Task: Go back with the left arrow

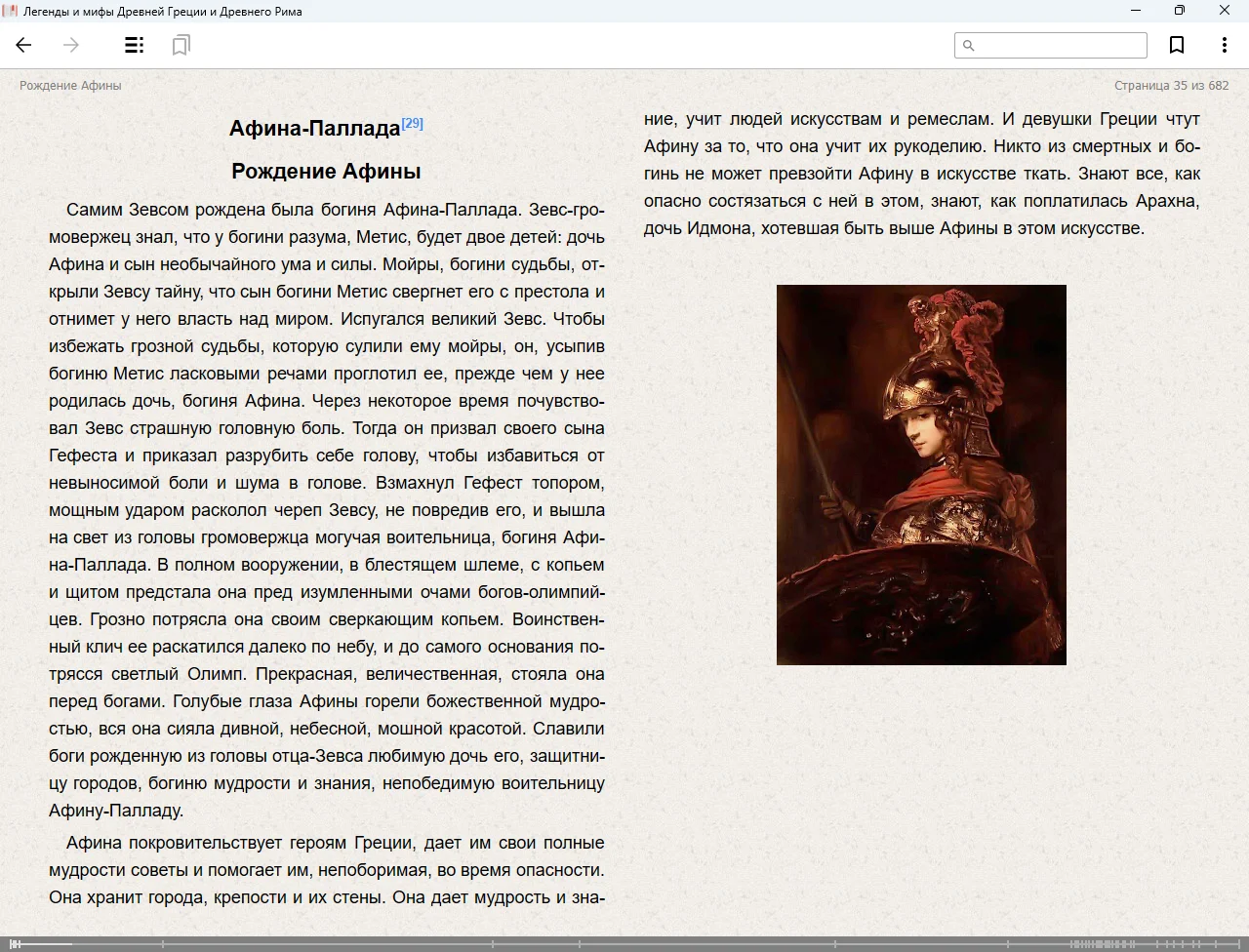Action: click(x=24, y=45)
